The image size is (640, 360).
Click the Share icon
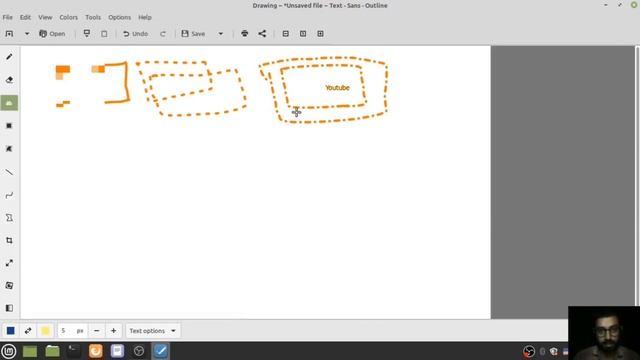(262, 33)
